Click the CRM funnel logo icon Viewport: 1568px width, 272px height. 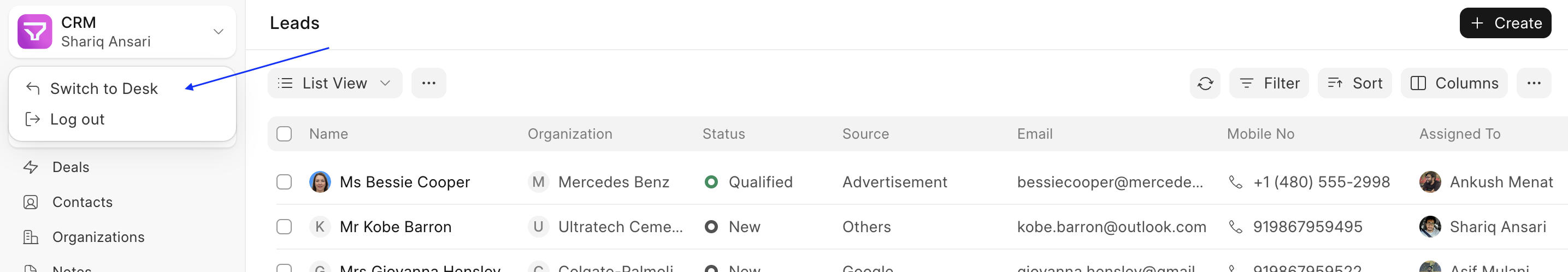35,32
